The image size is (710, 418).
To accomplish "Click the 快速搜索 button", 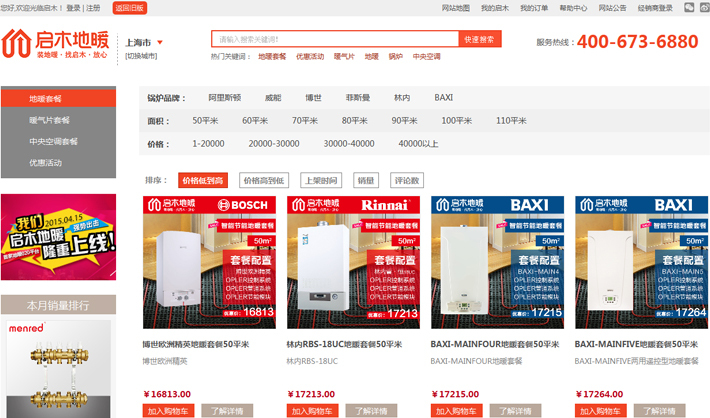I will pyautogui.click(x=480, y=39).
